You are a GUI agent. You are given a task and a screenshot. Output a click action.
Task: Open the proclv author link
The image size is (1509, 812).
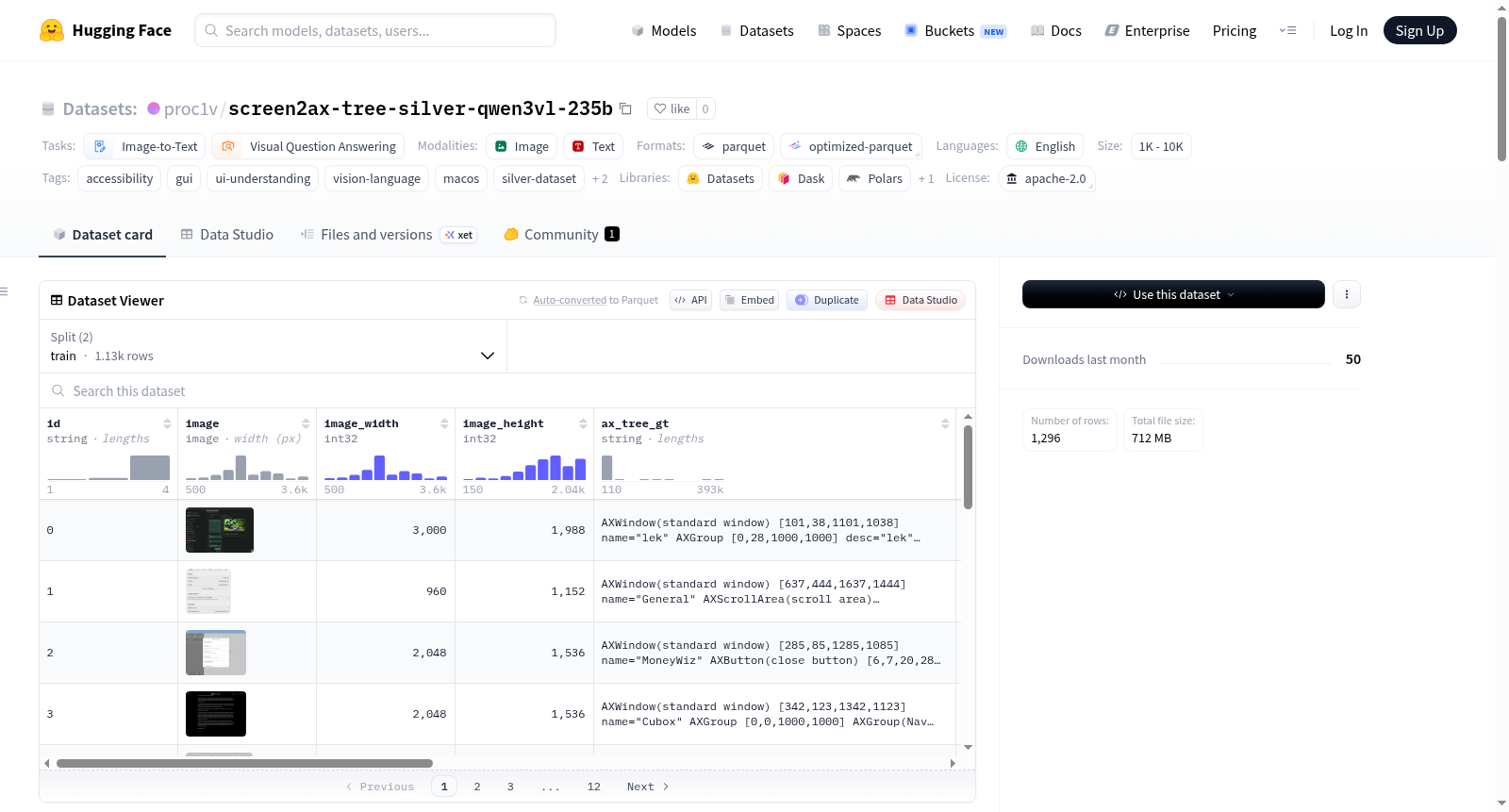coord(191,108)
